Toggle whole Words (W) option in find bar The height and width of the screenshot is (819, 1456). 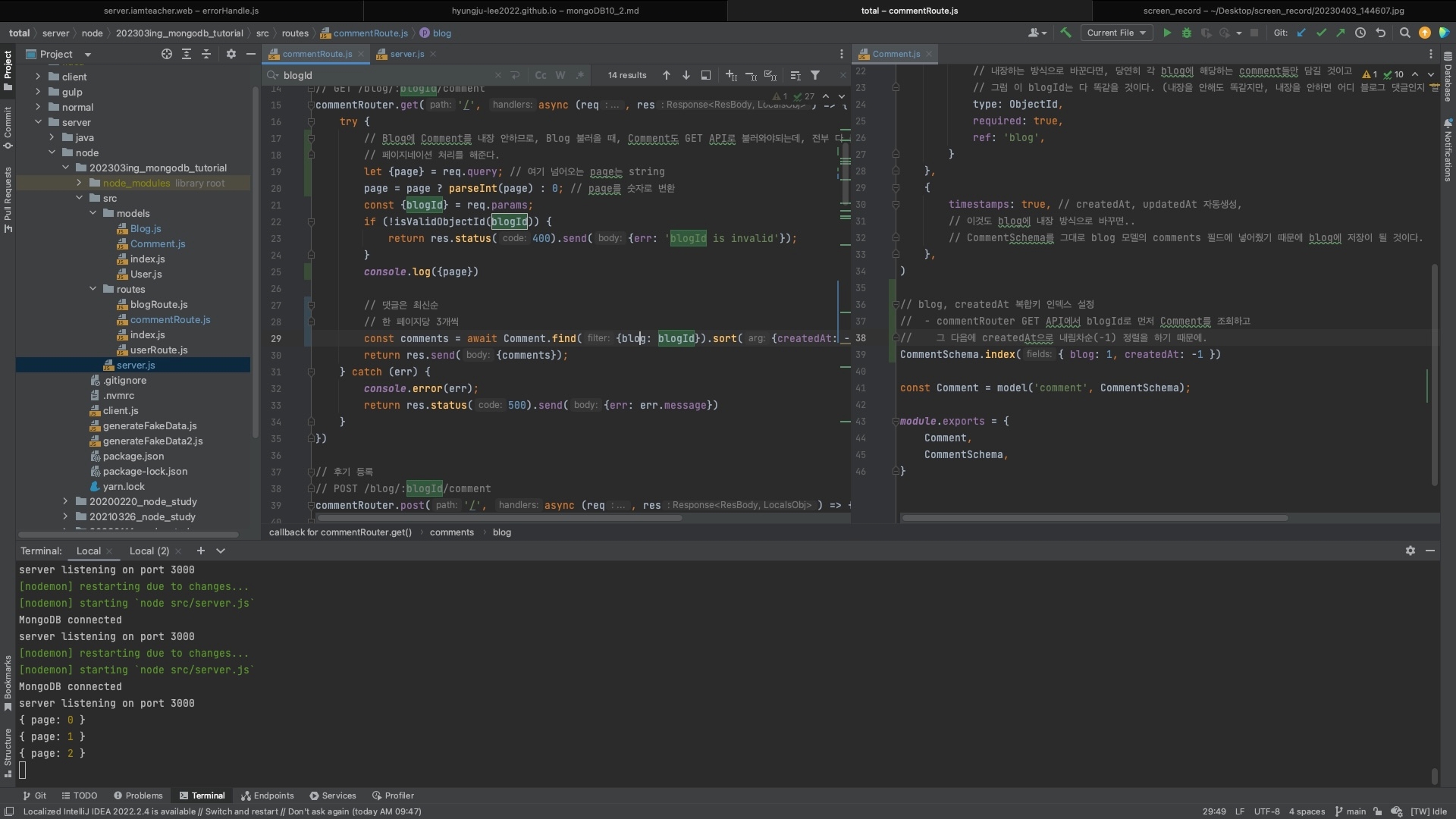click(560, 75)
